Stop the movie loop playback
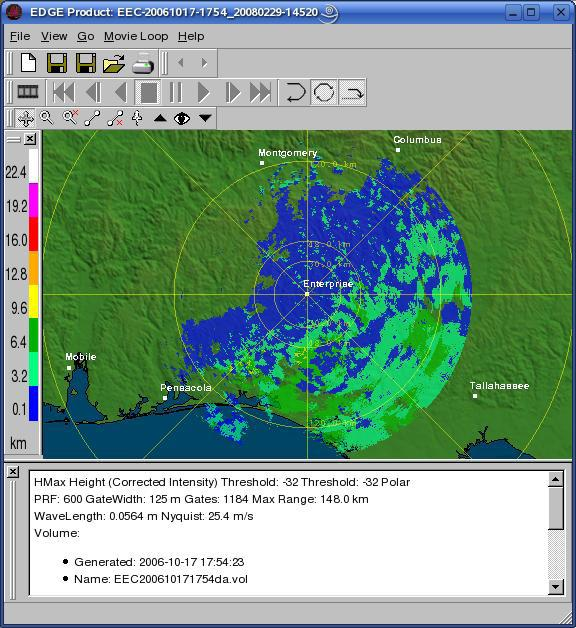The width and height of the screenshot is (576, 628). 149,93
